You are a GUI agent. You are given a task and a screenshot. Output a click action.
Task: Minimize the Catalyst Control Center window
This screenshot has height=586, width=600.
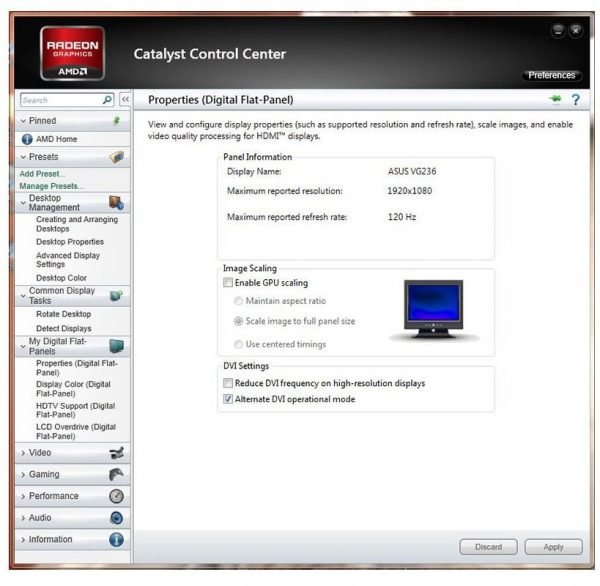(x=558, y=30)
